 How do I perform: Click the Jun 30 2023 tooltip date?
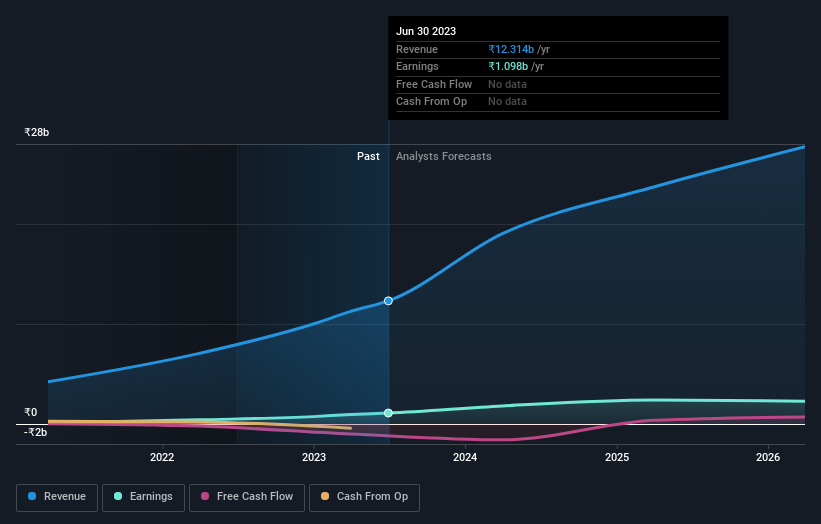point(426,31)
